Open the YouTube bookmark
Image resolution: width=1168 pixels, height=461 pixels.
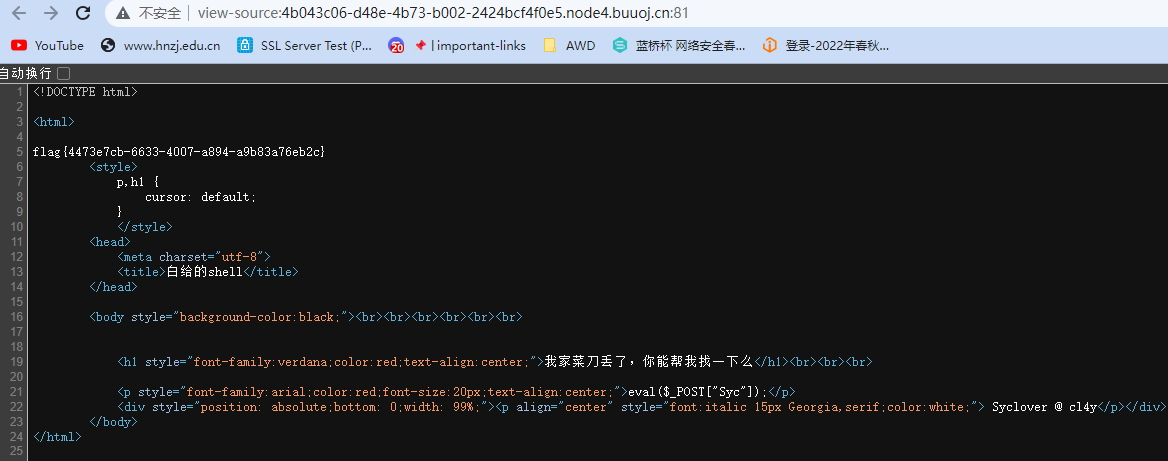[47, 45]
